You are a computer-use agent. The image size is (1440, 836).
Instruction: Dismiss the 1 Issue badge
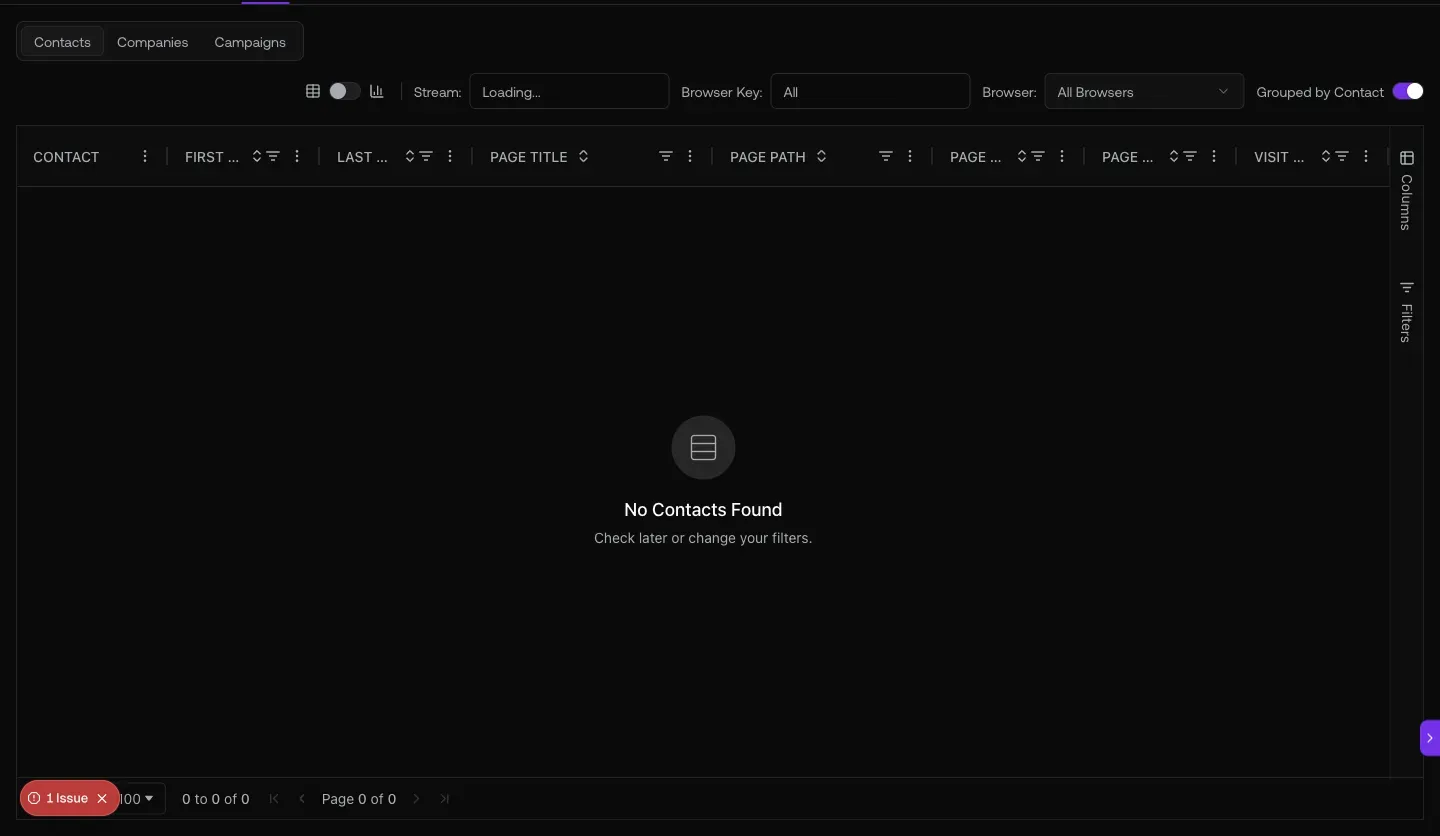(102, 798)
